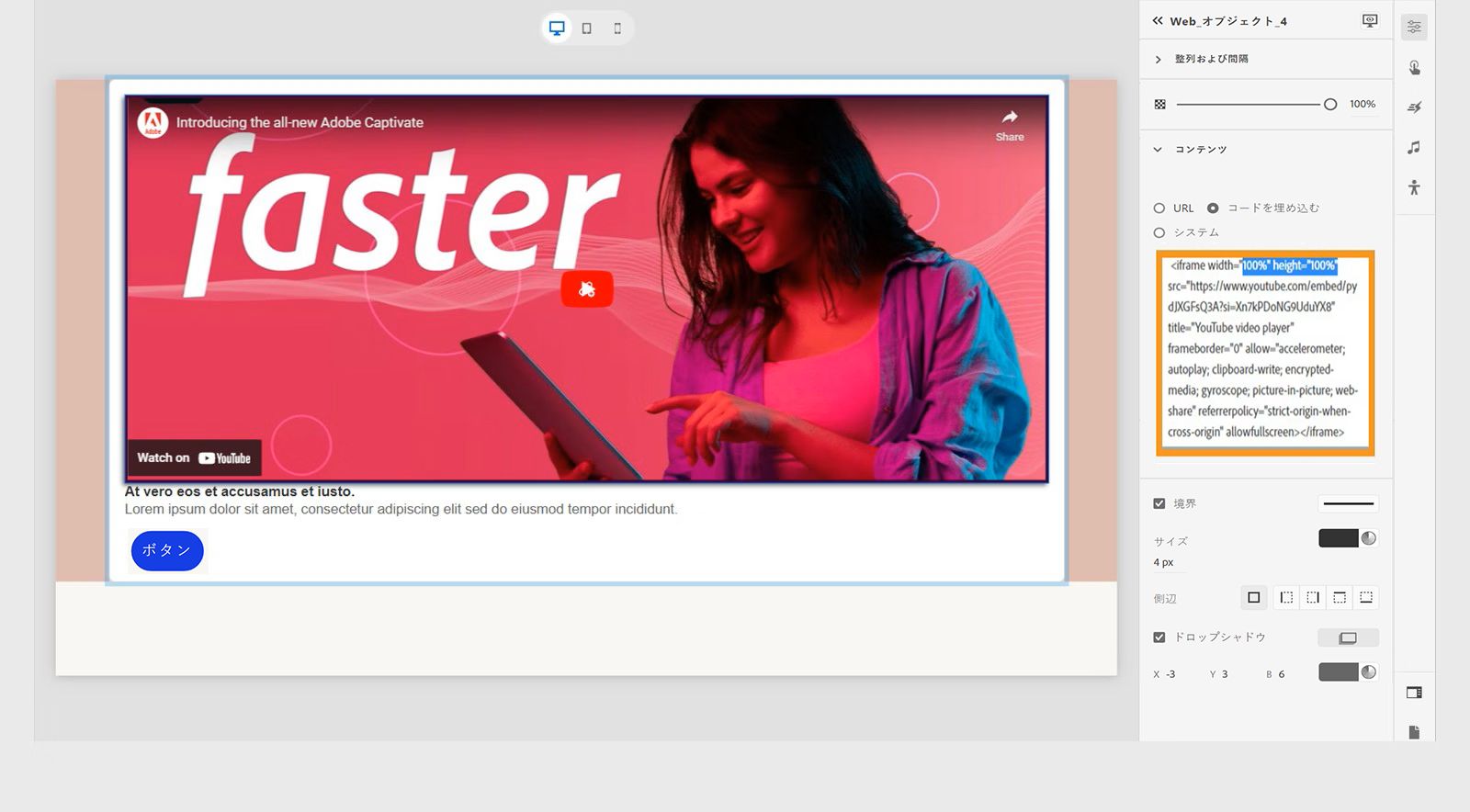Switch to tablet preview device
Viewport: 1470px width, 812px height.
[586, 28]
